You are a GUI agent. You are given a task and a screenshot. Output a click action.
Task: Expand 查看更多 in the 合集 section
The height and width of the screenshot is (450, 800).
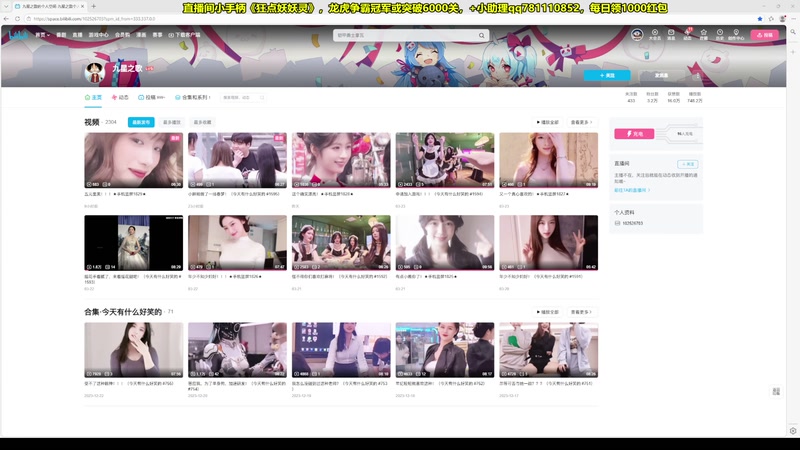coord(581,312)
